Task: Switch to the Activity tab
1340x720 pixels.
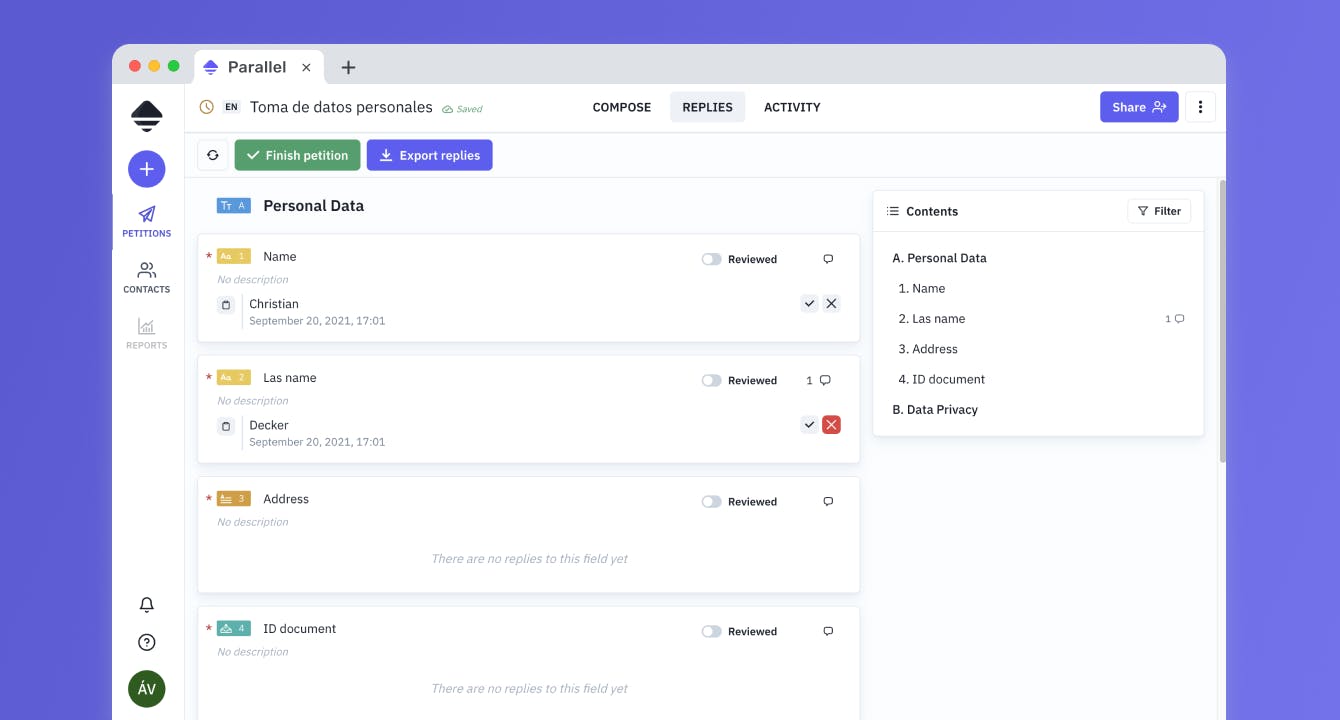Action: pyautogui.click(x=792, y=107)
